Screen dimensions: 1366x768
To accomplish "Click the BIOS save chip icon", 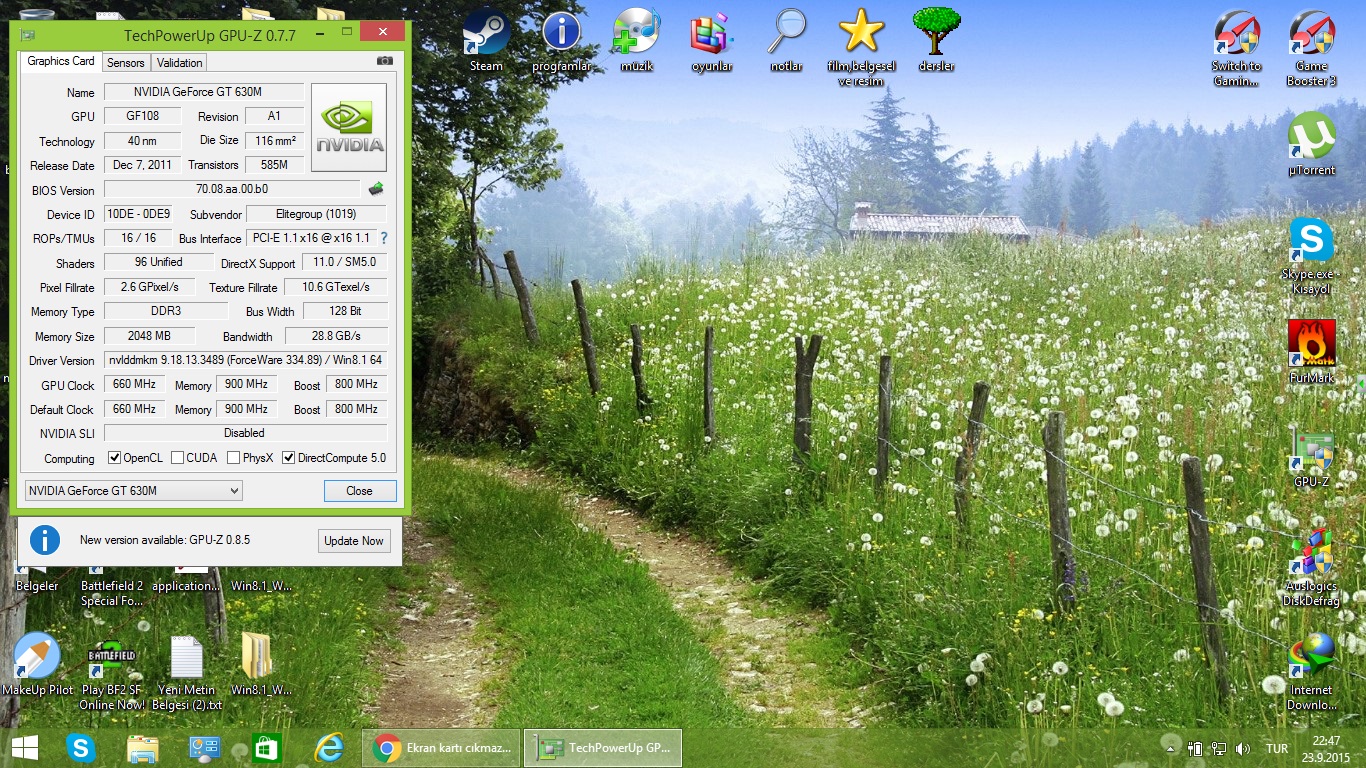I will point(376,189).
